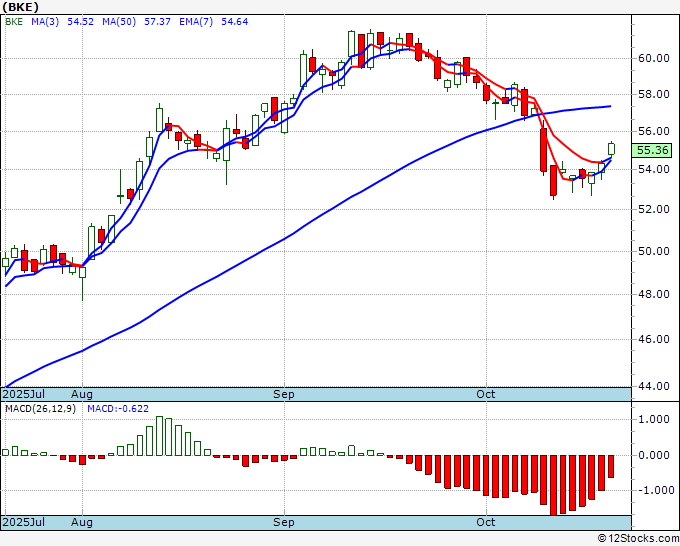This screenshot has width=680, height=546.
Task: Click the 1.000 MACD axis label
Action: tap(656, 419)
